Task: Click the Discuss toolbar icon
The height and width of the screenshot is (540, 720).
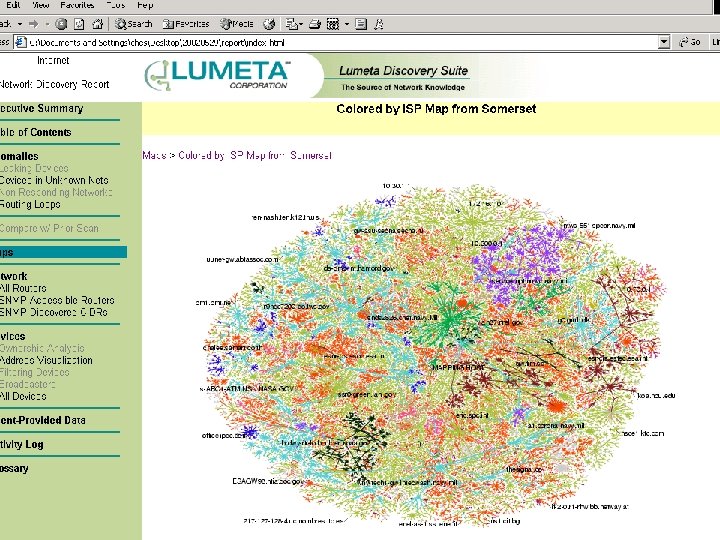Action: (361, 24)
